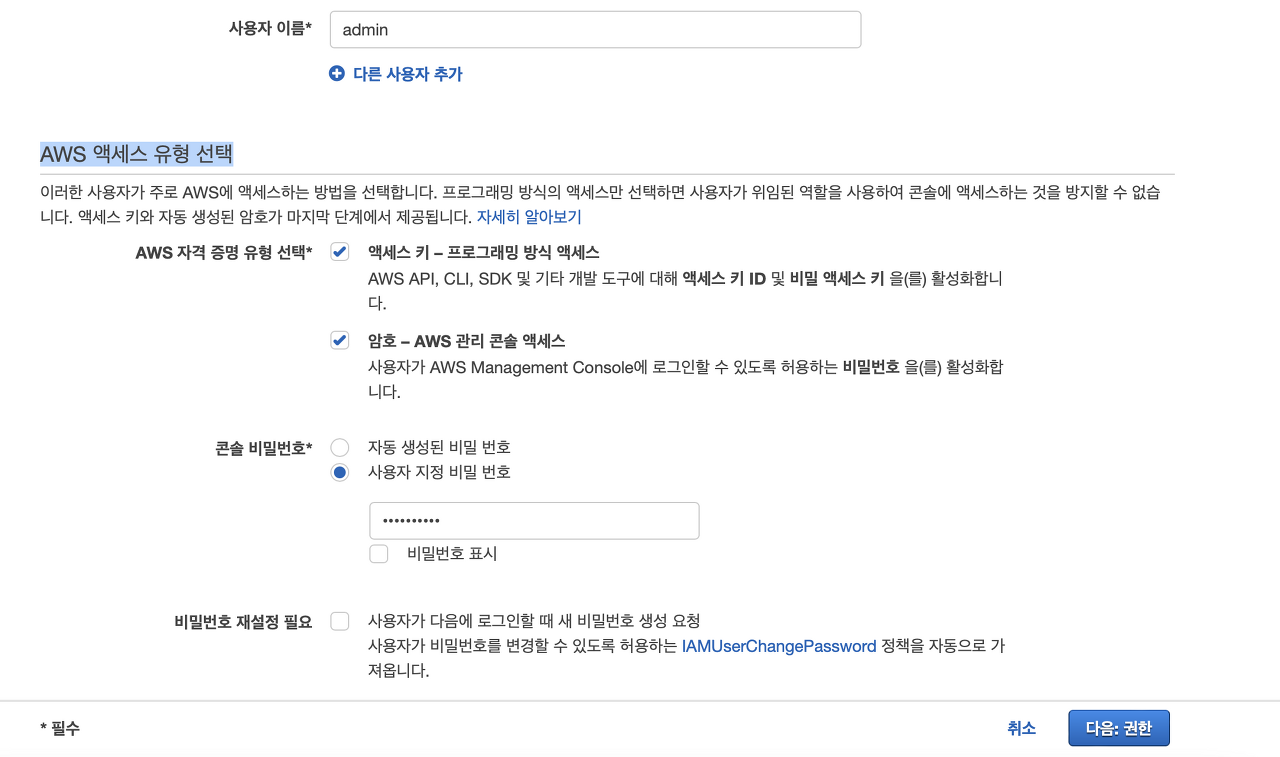This screenshot has width=1280, height=757.
Task: Click the 'AWS 자격 증명 유형 선택*' label
Action: point(224,252)
